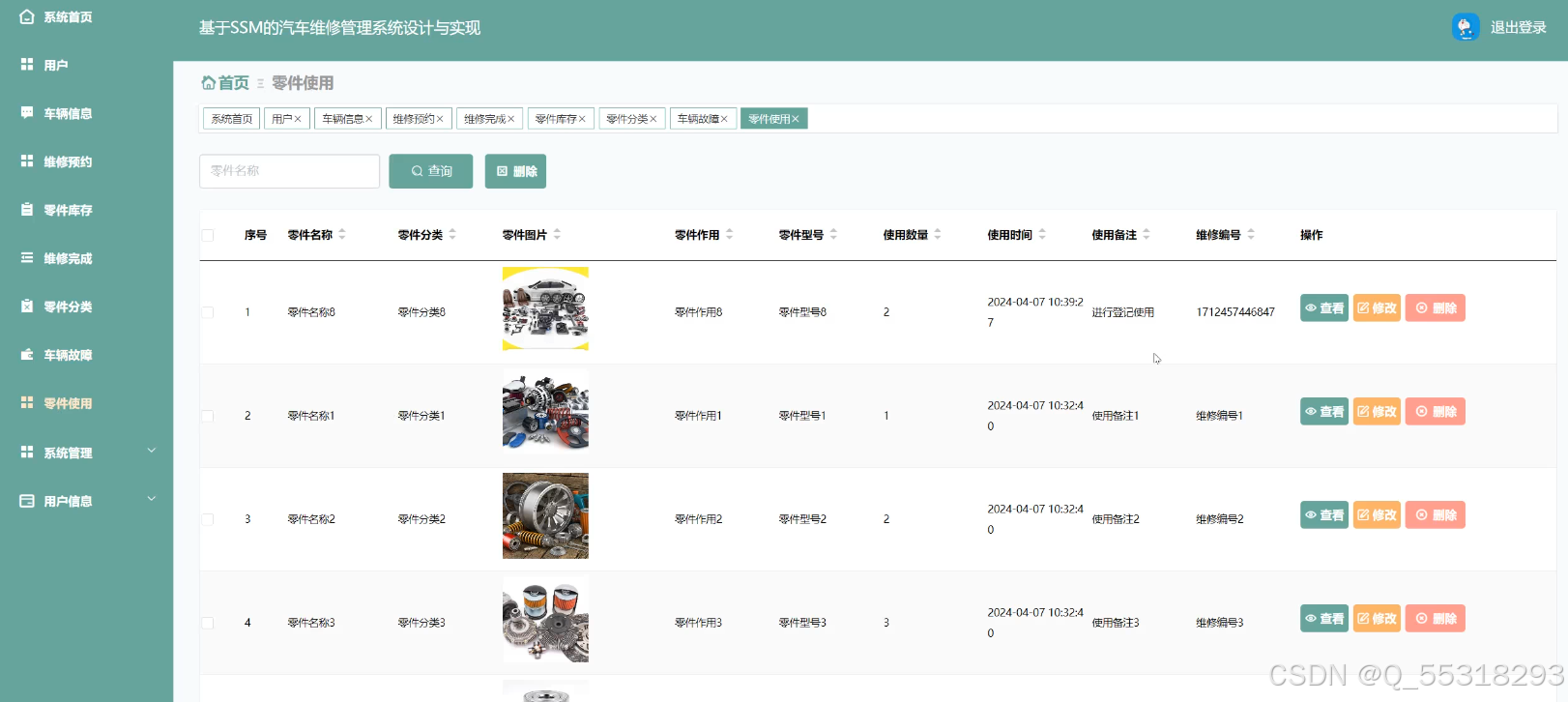Toggle the select-all checkbox in table header
Image resolution: width=1568 pixels, height=702 pixels.
208,235
